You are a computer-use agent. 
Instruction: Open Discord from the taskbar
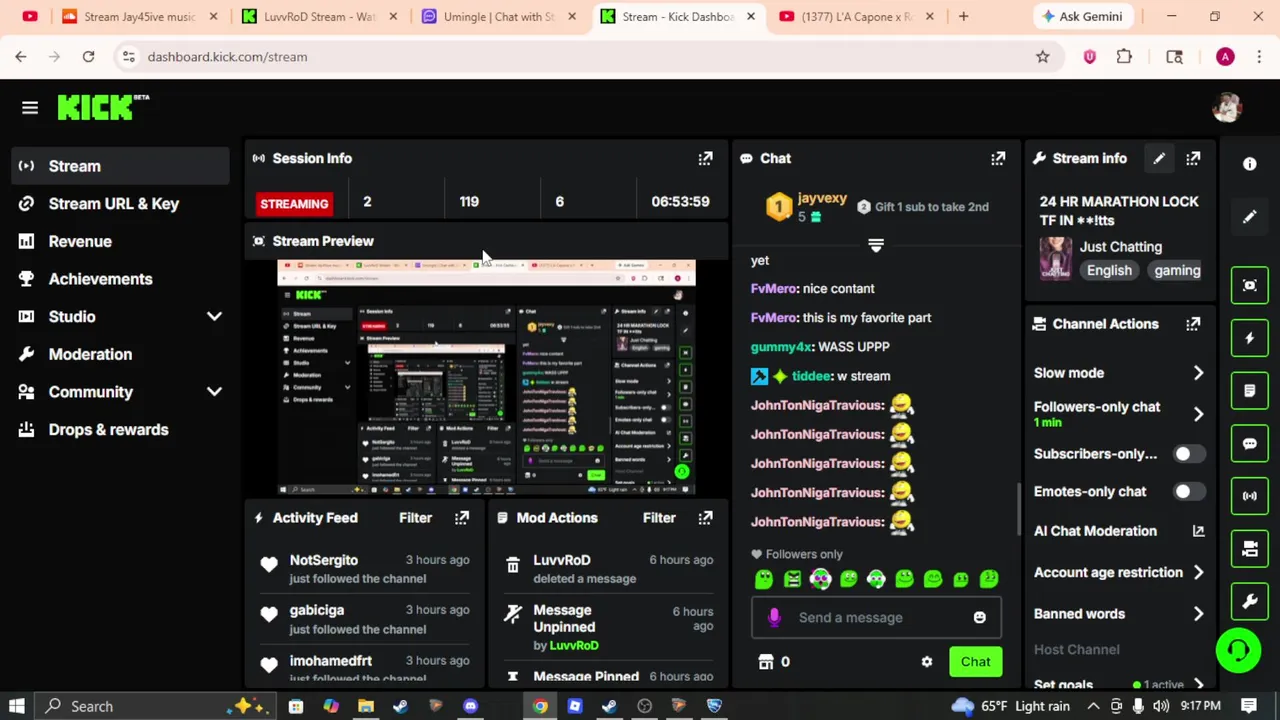tap(470, 706)
